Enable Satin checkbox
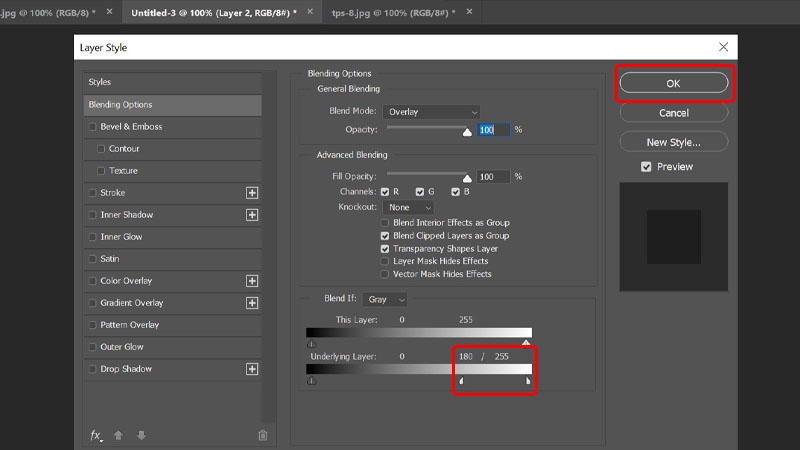 coord(92,259)
